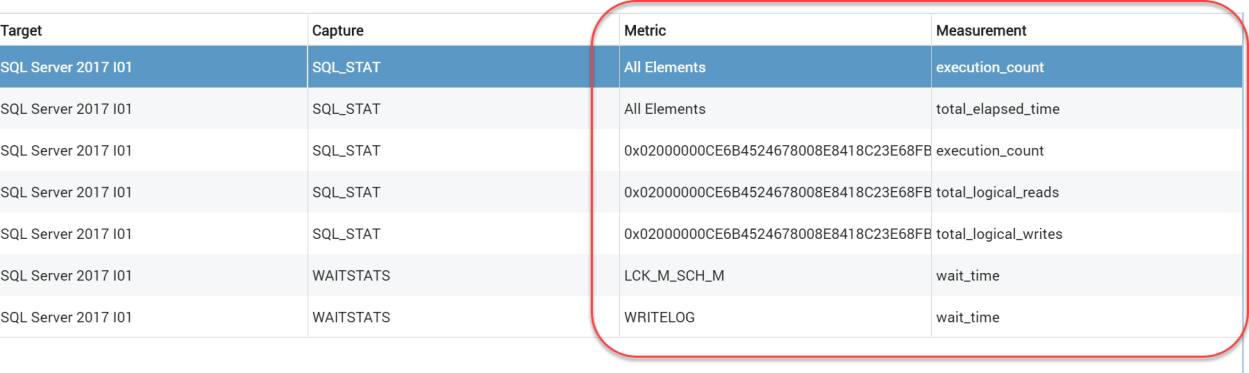The image size is (1249, 373).
Task: Click SQL Server 2017 I01 in first row
Action: click(x=66, y=68)
